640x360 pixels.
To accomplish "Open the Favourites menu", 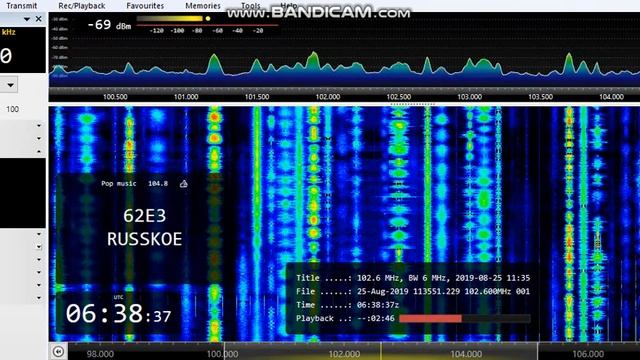I will [145, 6].
